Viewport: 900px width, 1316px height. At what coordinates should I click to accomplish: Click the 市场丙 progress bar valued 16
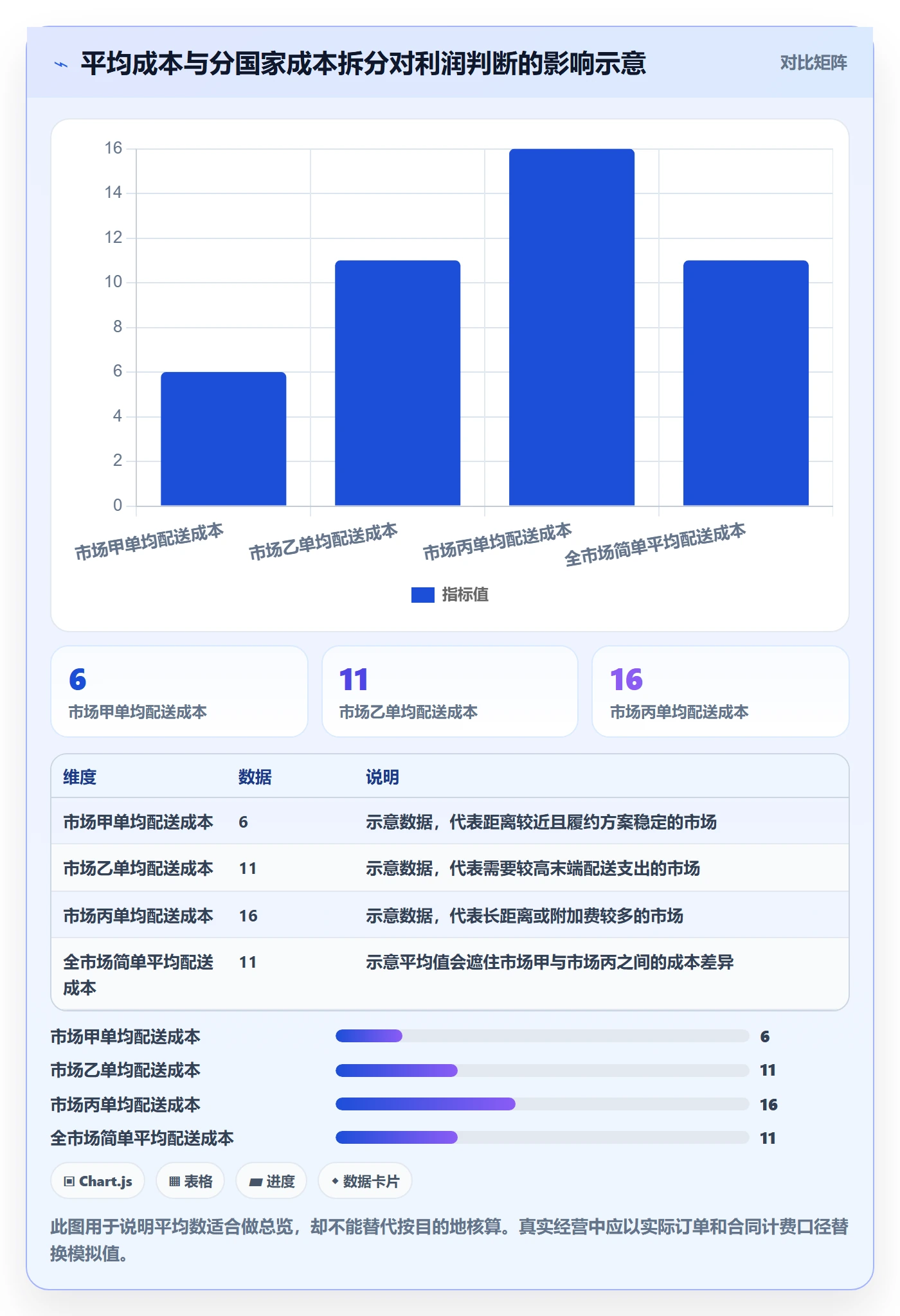pyautogui.click(x=542, y=1104)
